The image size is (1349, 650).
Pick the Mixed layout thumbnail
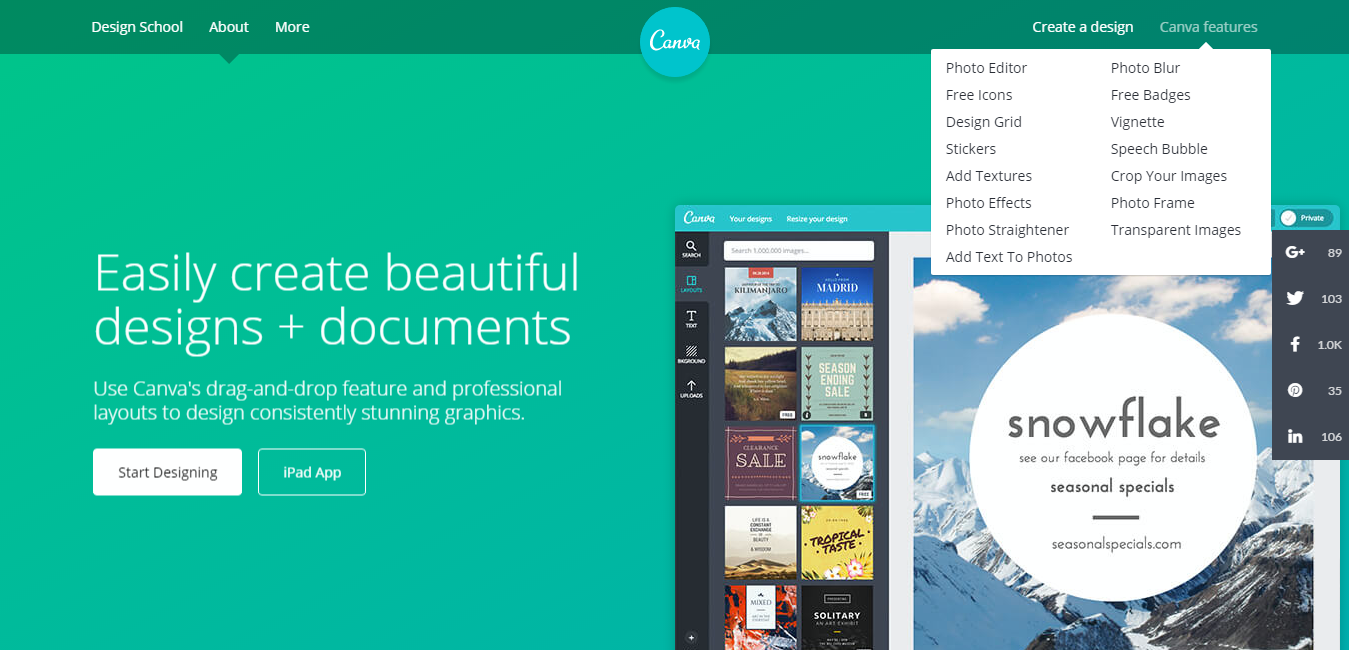point(761,618)
